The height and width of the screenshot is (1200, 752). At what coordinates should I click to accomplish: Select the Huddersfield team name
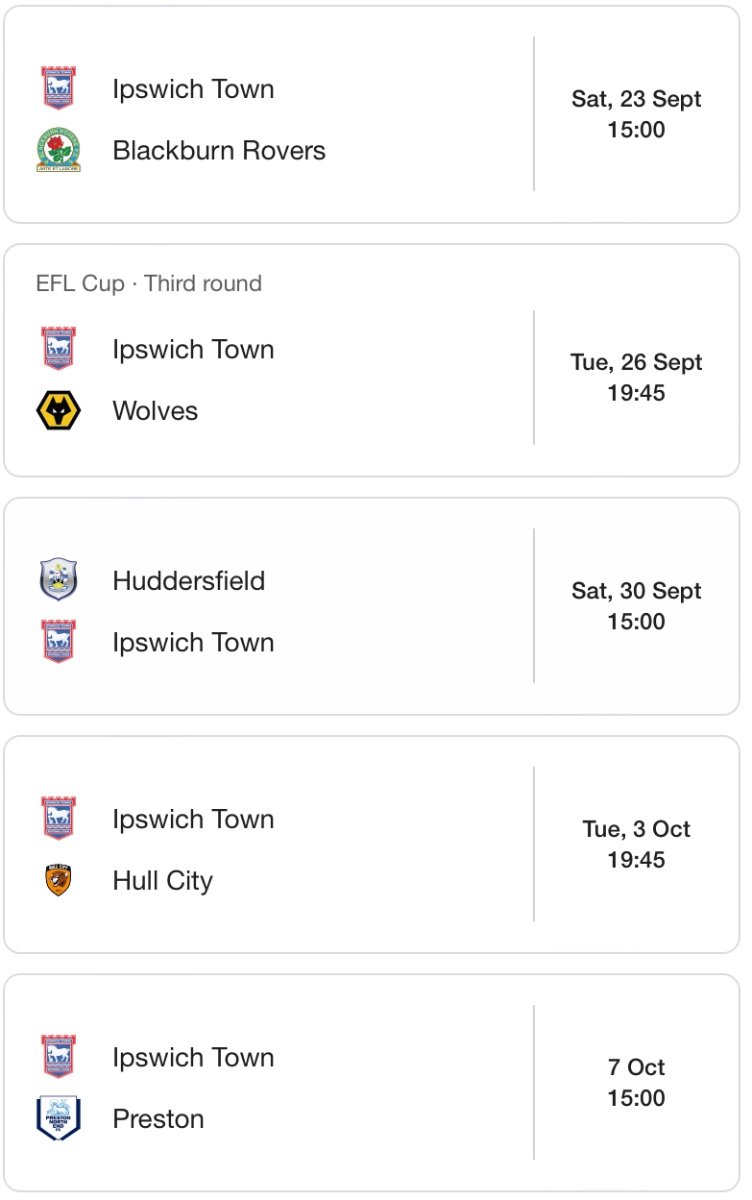click(x=189, y=580)
